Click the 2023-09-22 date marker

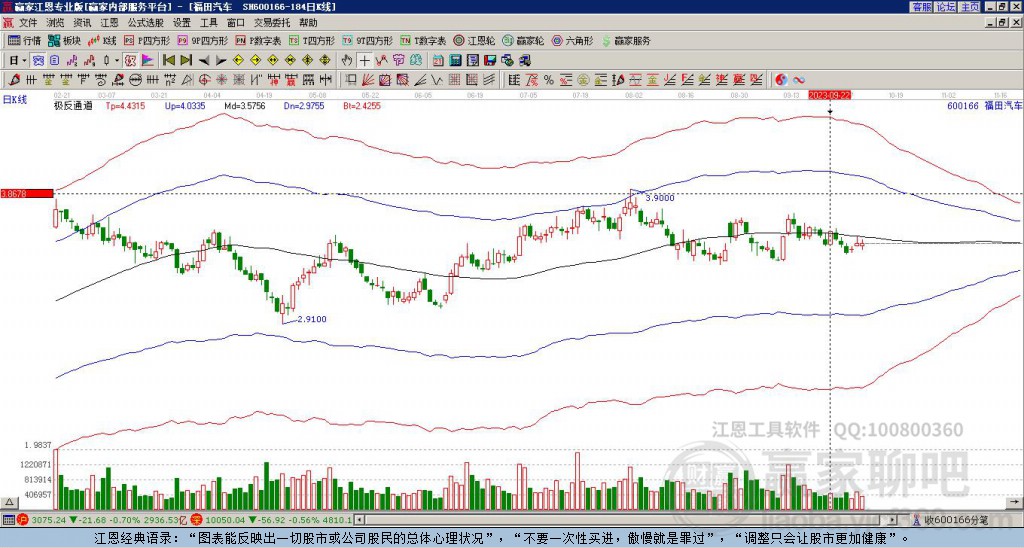(829, 95)
